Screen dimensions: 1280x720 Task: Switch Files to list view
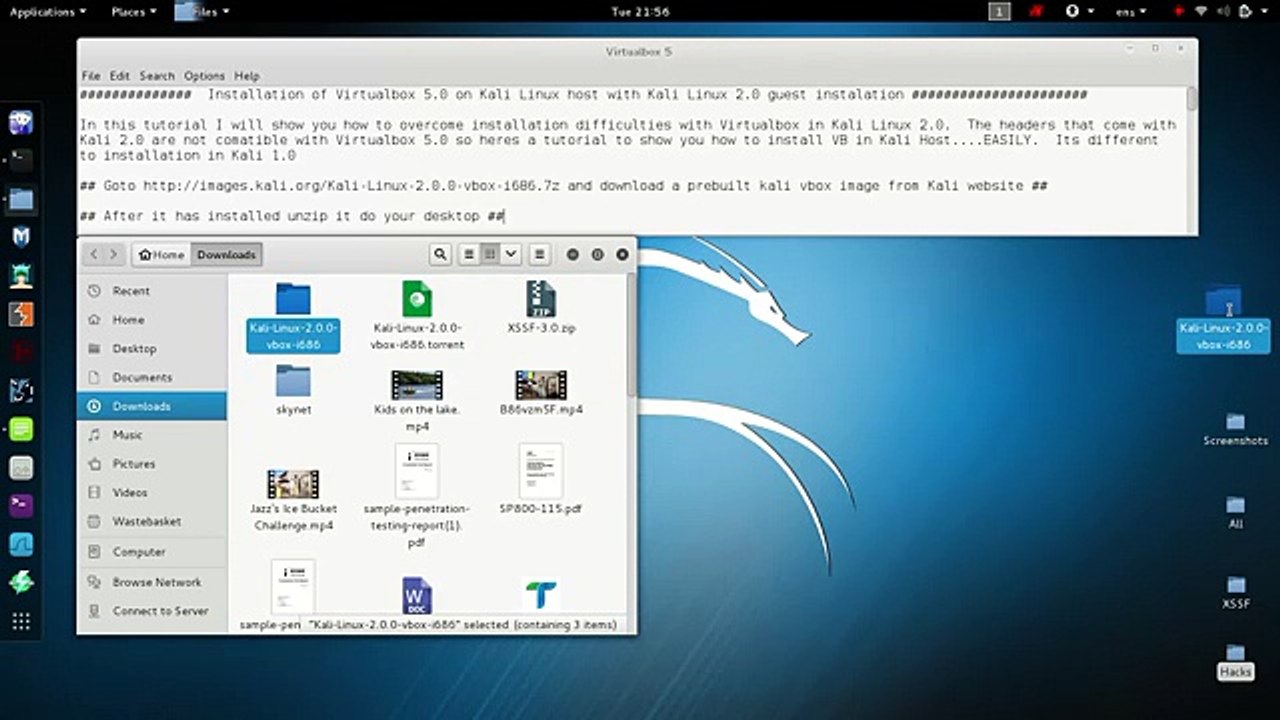tap(468, 254)
